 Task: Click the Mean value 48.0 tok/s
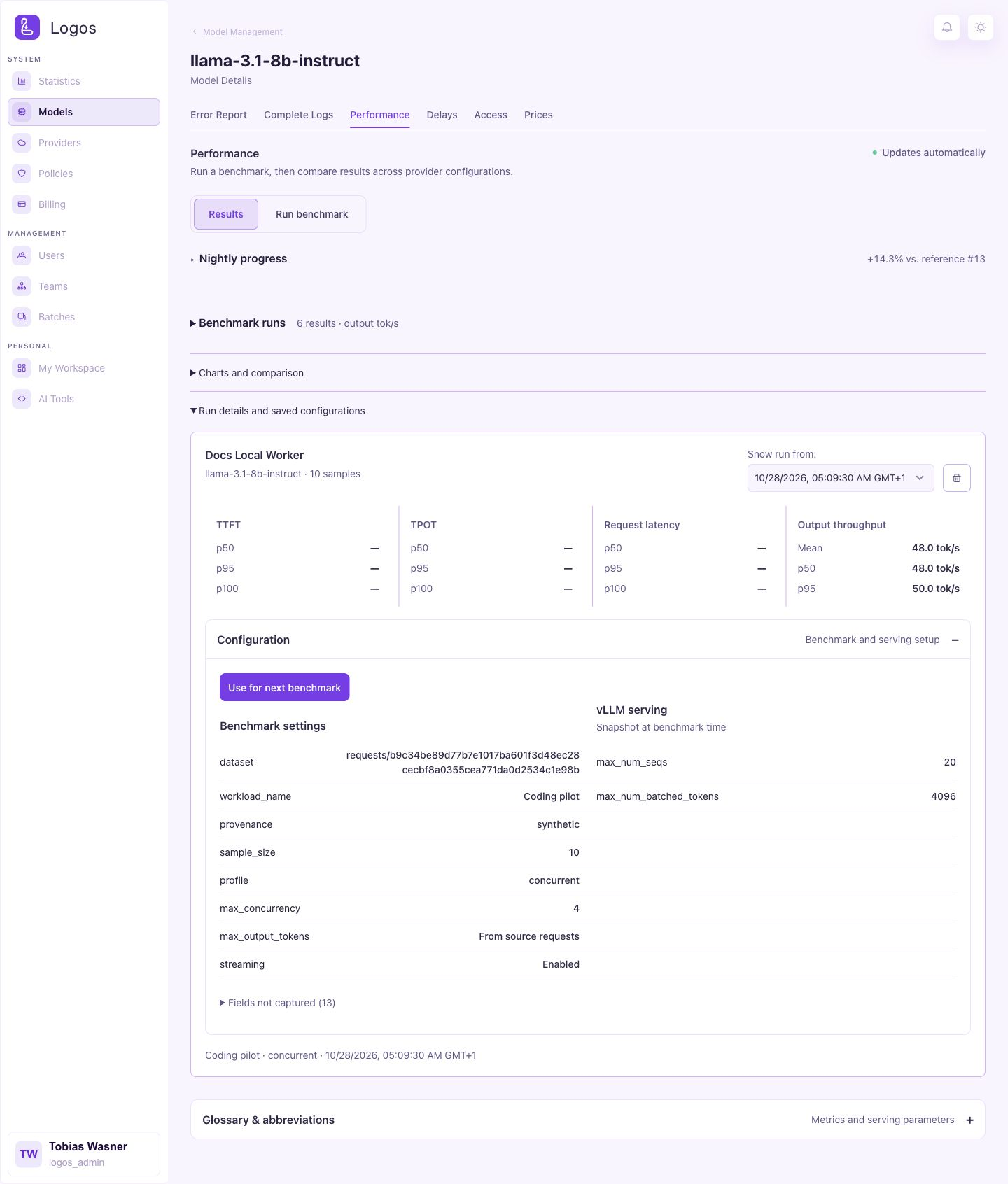pos(936,548)
